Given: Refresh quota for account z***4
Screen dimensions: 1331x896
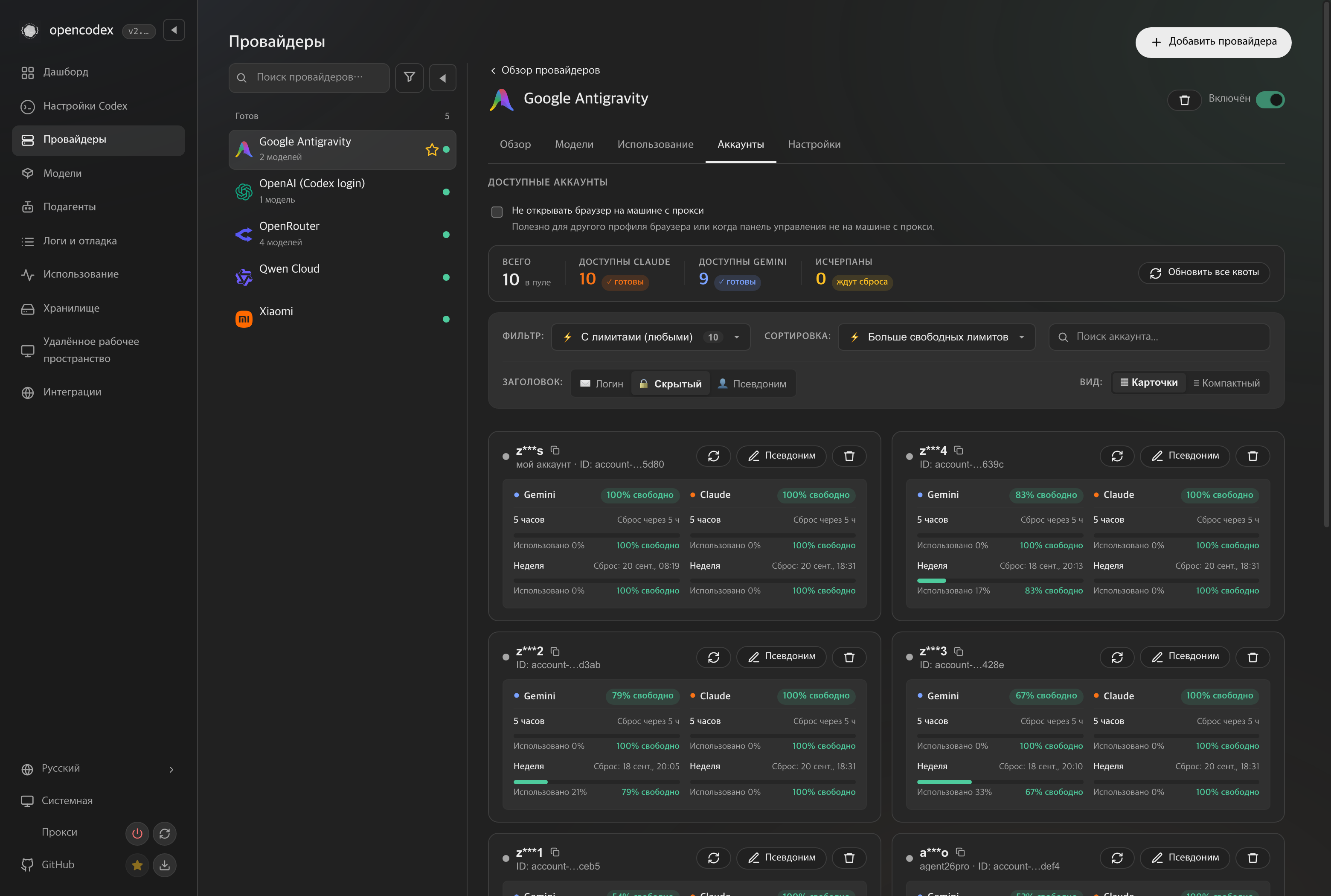Looking at the screenshot, I should (x=1117, y=456).
